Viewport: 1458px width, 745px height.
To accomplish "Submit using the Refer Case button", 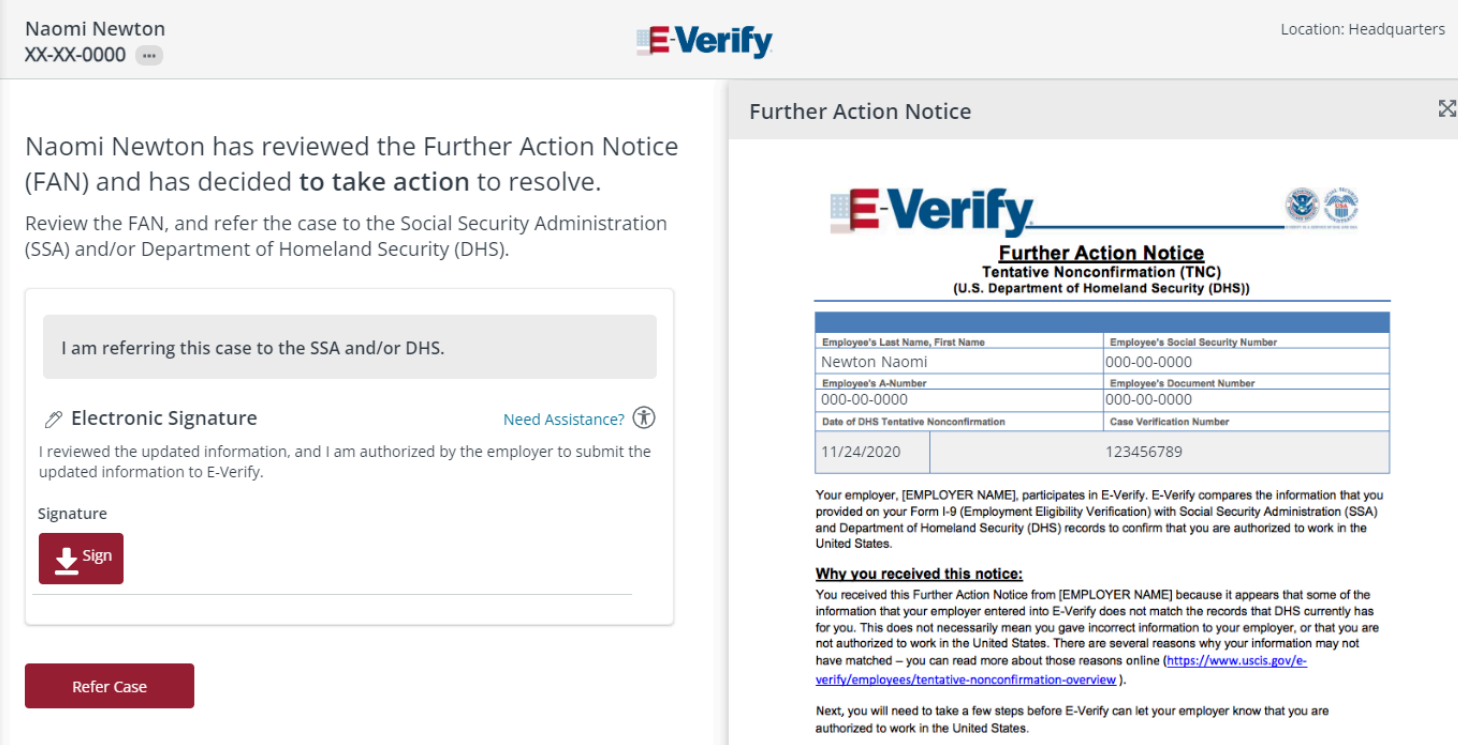I will coord(109,686).
